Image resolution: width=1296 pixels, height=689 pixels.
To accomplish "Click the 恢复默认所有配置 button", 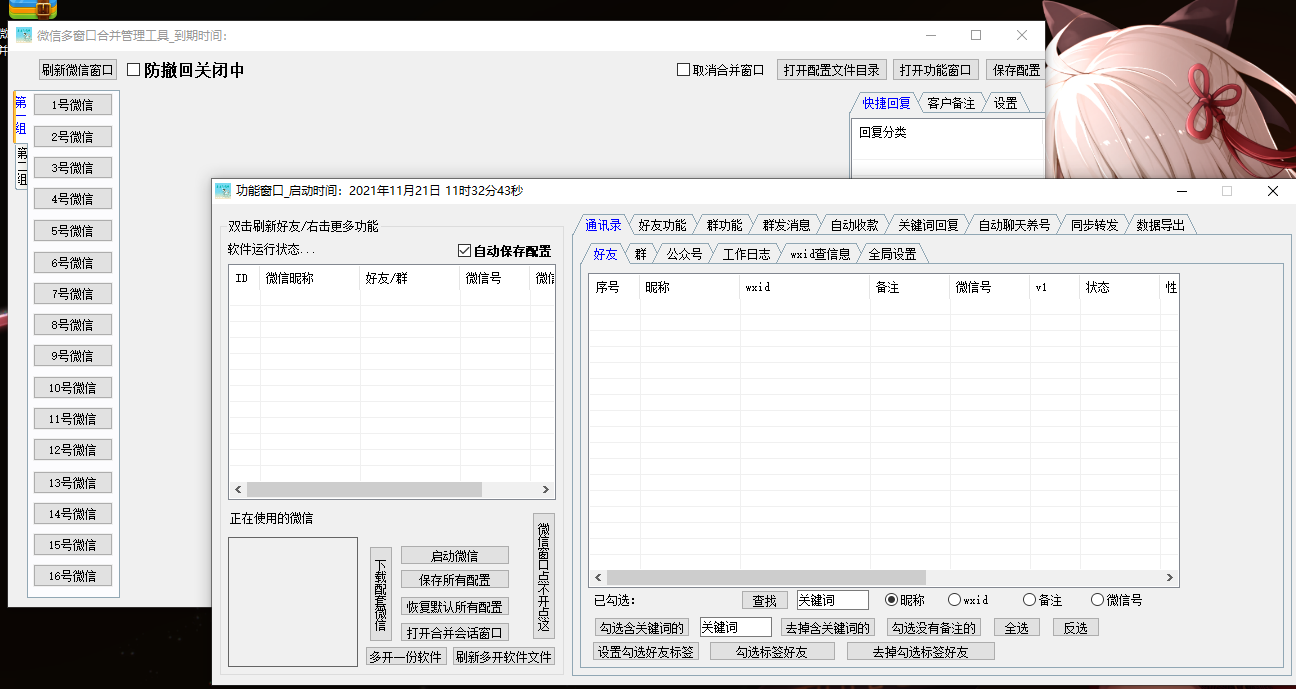I will [454, 607].
